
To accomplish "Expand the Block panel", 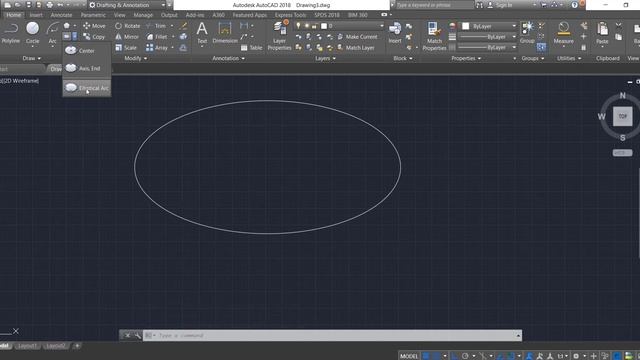I will point(402,58).
